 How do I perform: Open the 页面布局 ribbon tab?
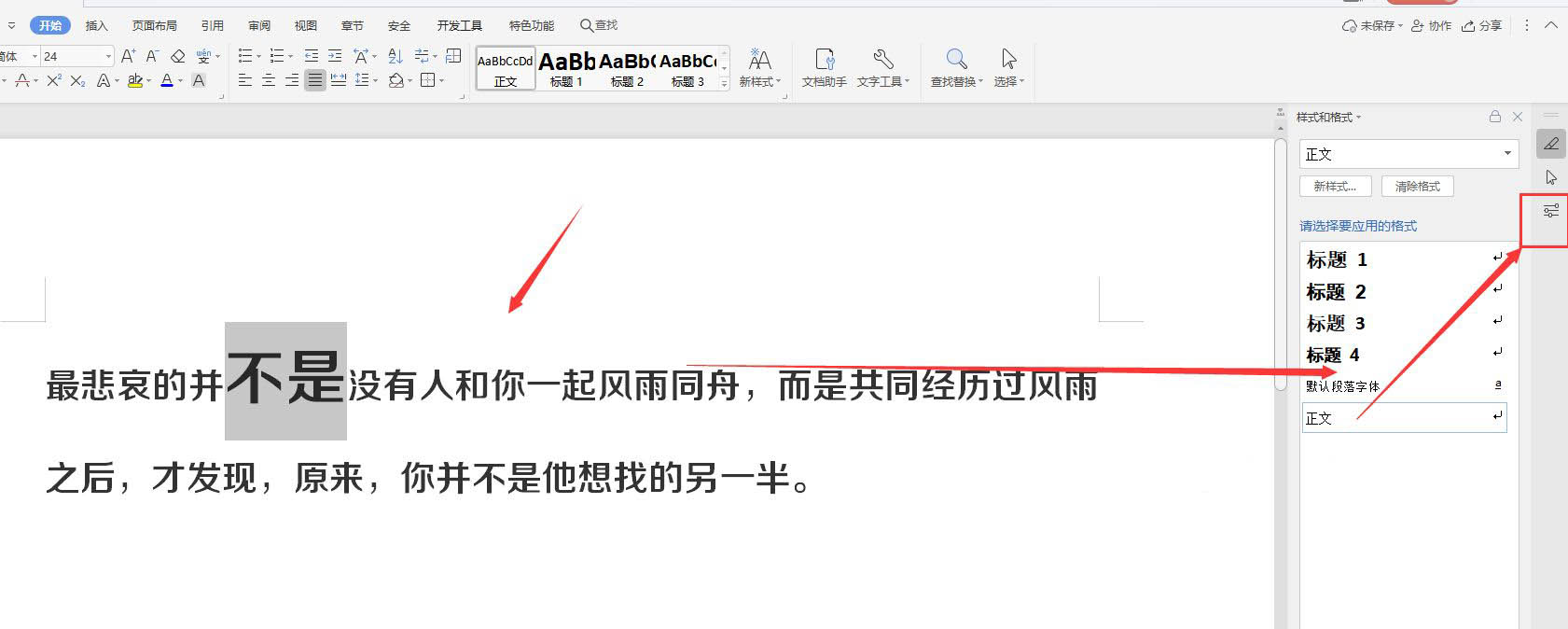click(154, 25)
